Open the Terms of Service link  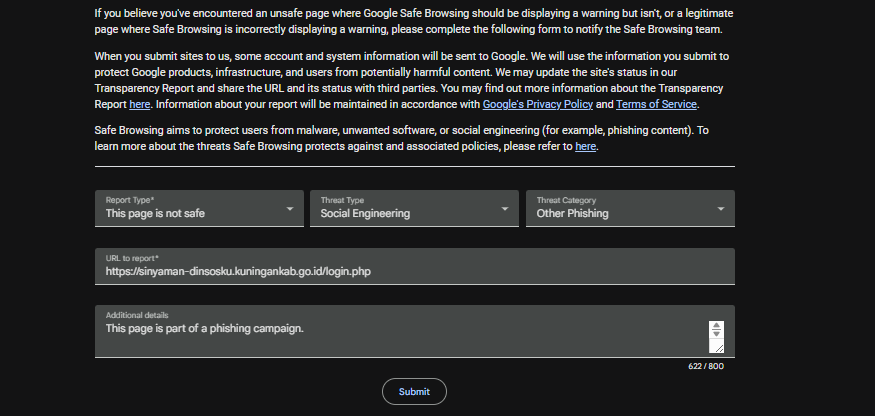656,104
